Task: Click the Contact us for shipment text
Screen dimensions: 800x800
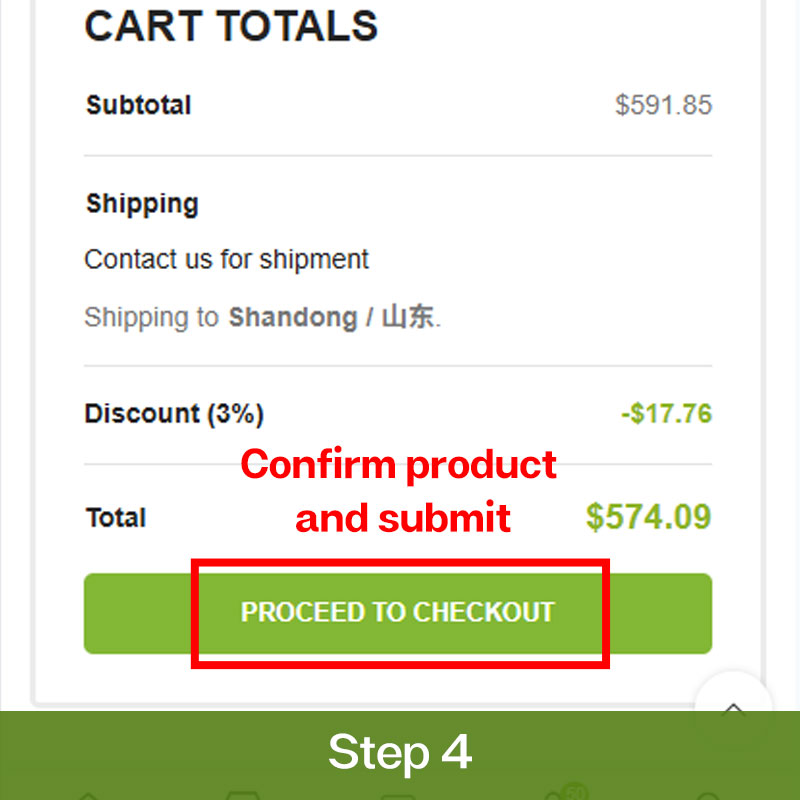Action: pos(226,260)
